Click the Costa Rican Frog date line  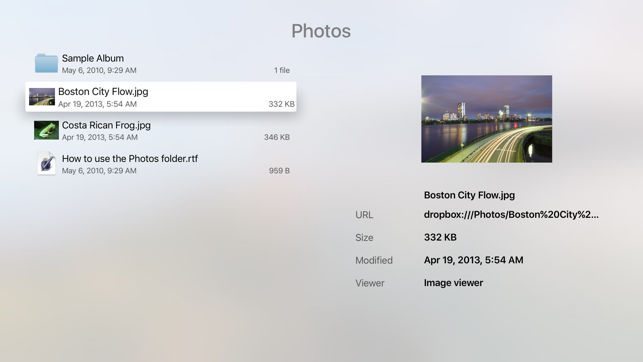pos(100,137)
